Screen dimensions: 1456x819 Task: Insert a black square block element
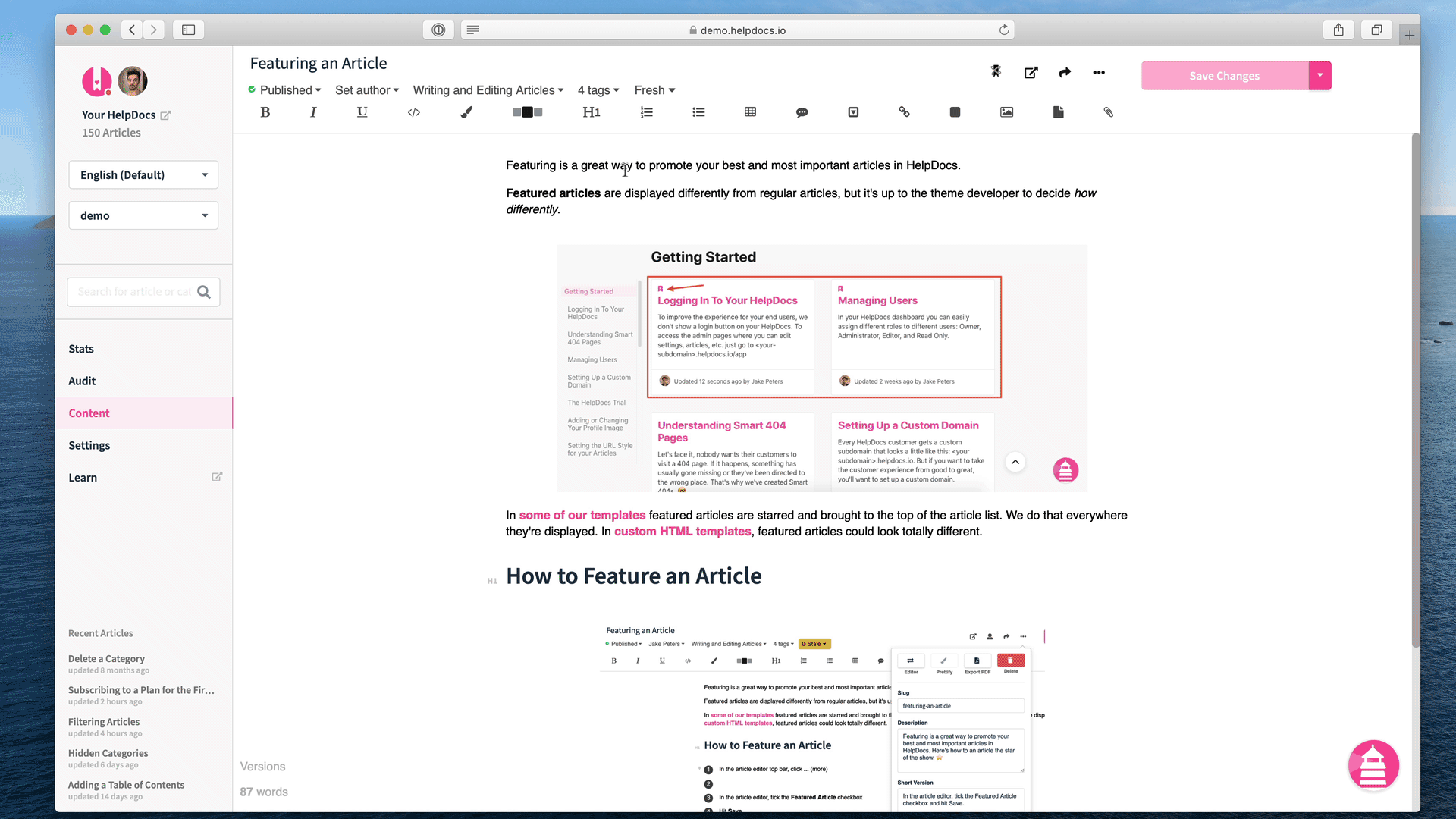[955, 112]
